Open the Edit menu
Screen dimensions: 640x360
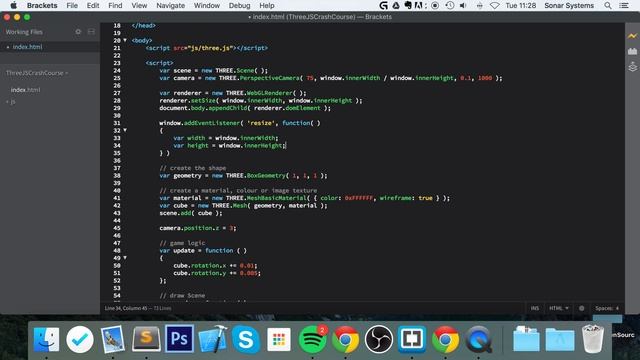tap(93, 6)
